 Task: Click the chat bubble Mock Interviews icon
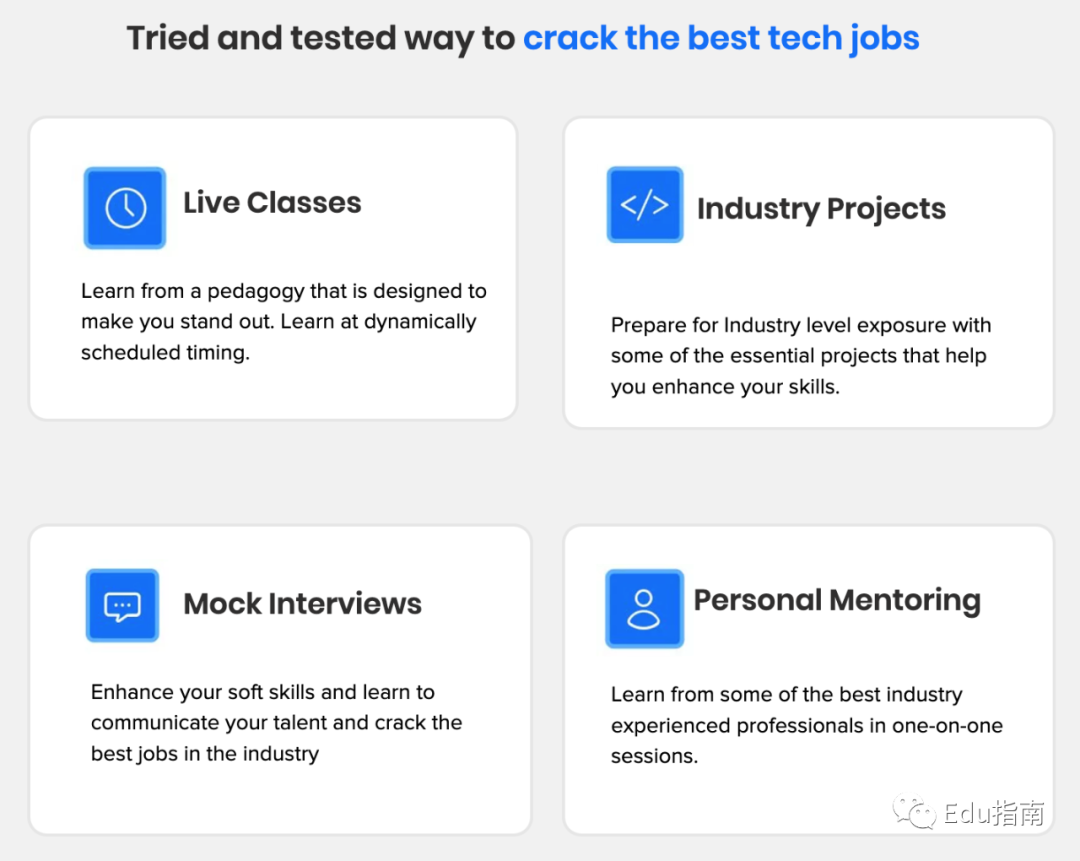[122, 605]
